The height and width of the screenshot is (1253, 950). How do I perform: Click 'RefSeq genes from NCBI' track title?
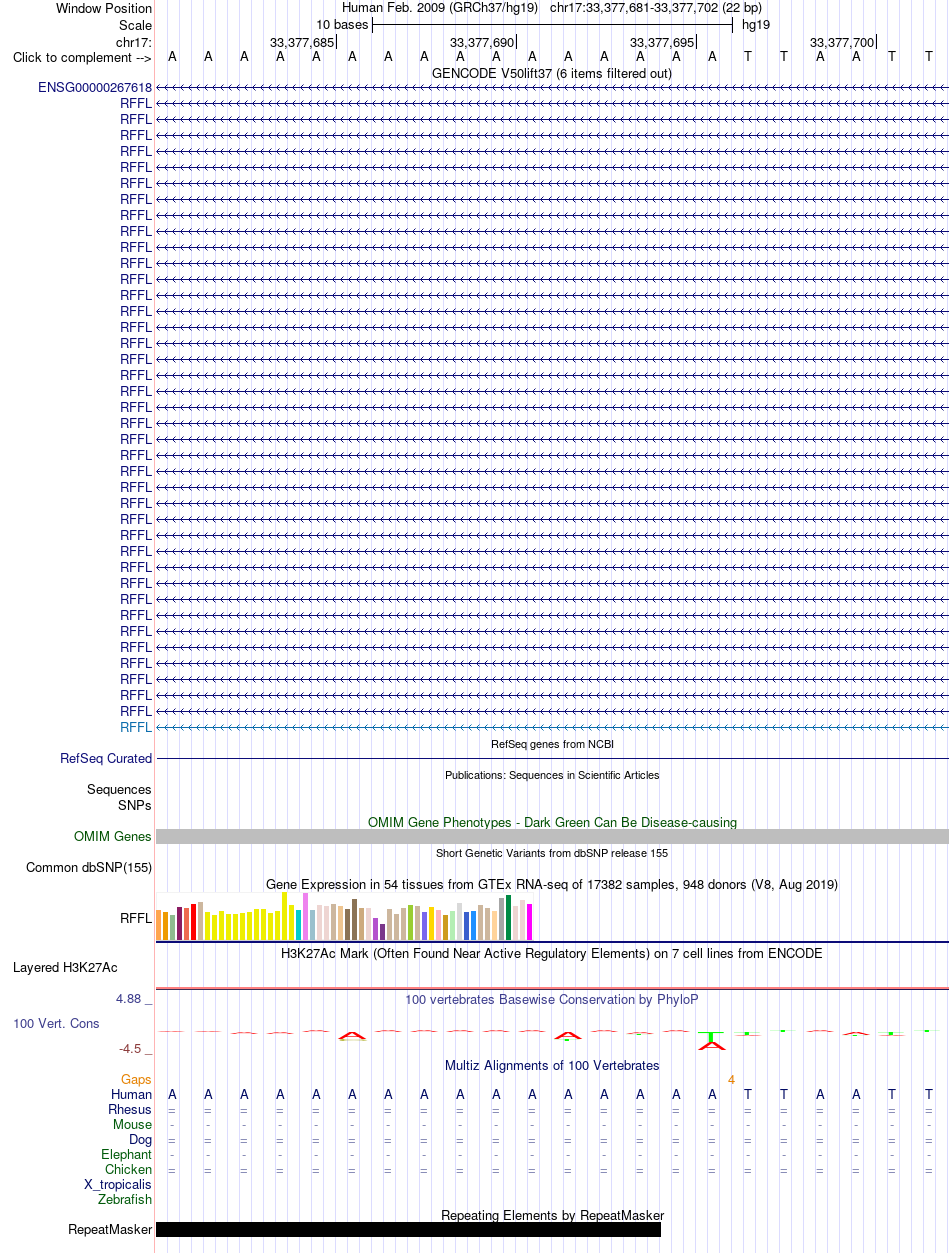552,744
